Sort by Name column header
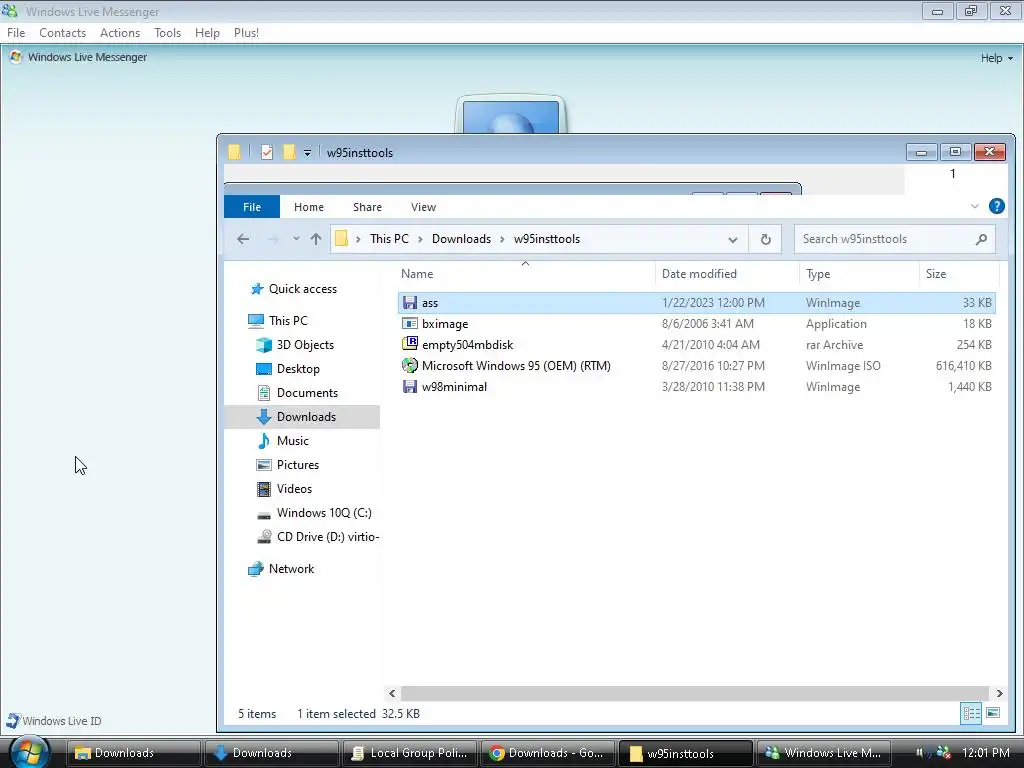Screen dimensions: 1024x768 point(526,274)
